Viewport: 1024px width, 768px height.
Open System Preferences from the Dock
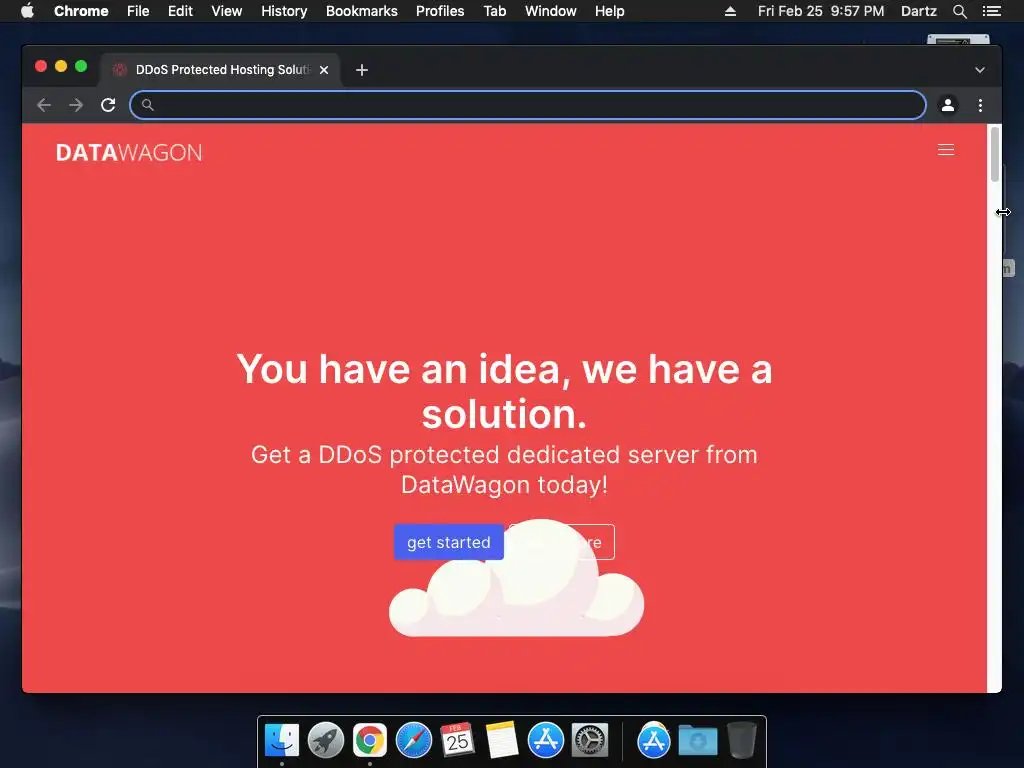click(x=590, y=741)
